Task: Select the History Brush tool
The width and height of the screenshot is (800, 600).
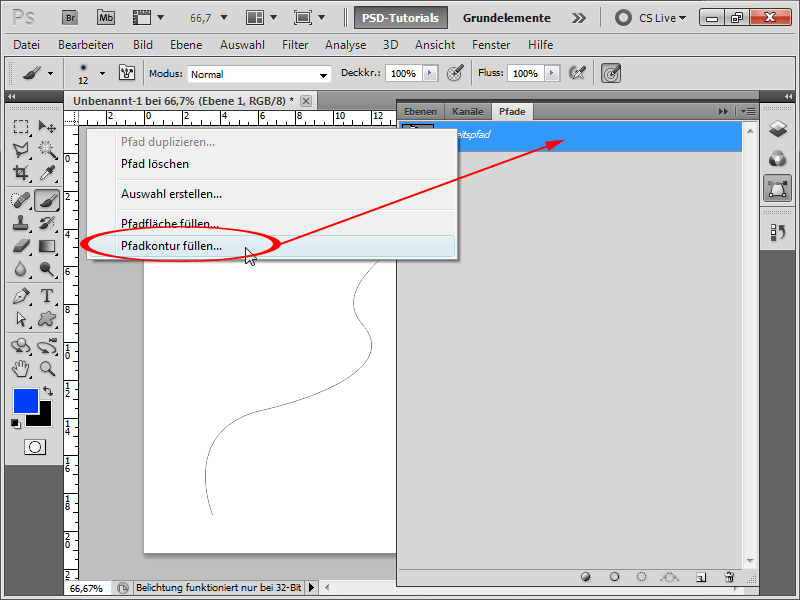Action: [x=47, y=223]
